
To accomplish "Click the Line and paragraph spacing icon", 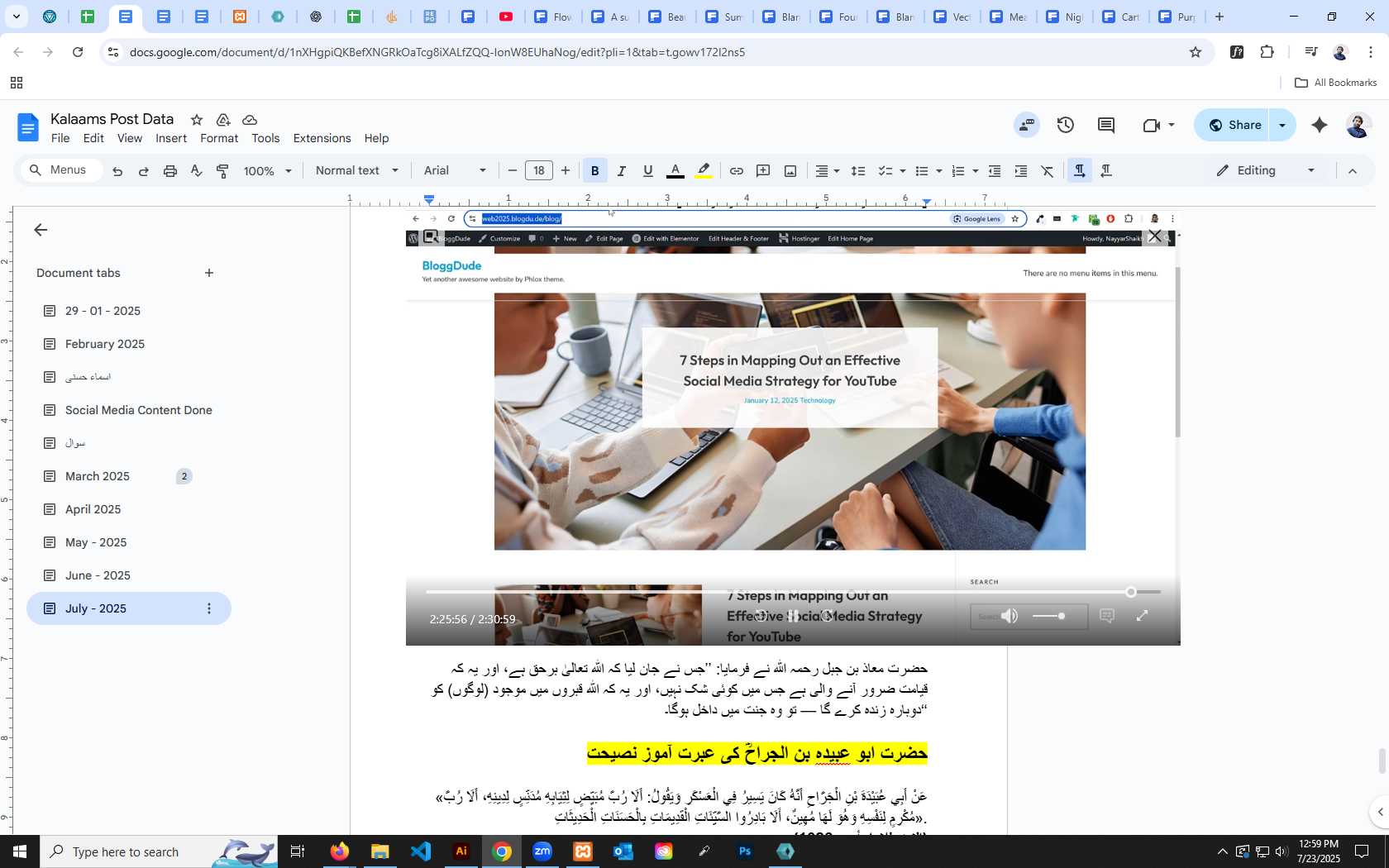I will pyautogui.click(x=858, y=171).
